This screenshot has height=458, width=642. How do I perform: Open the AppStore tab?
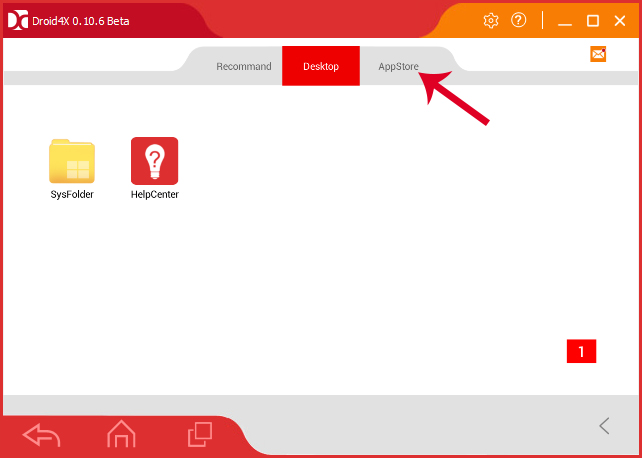398,66
